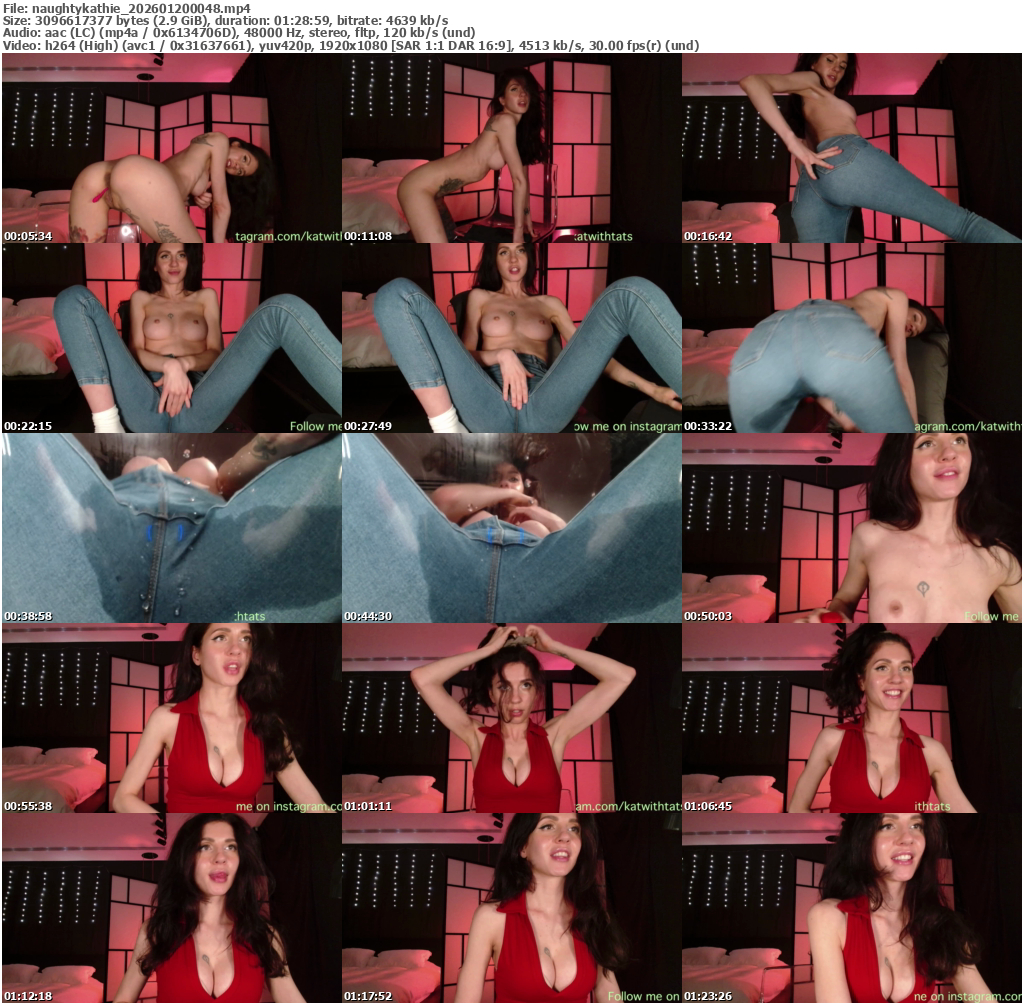Click the Audio stream info line
The width and height of the screenshot is (1024, 1003).
click(239, 32)
